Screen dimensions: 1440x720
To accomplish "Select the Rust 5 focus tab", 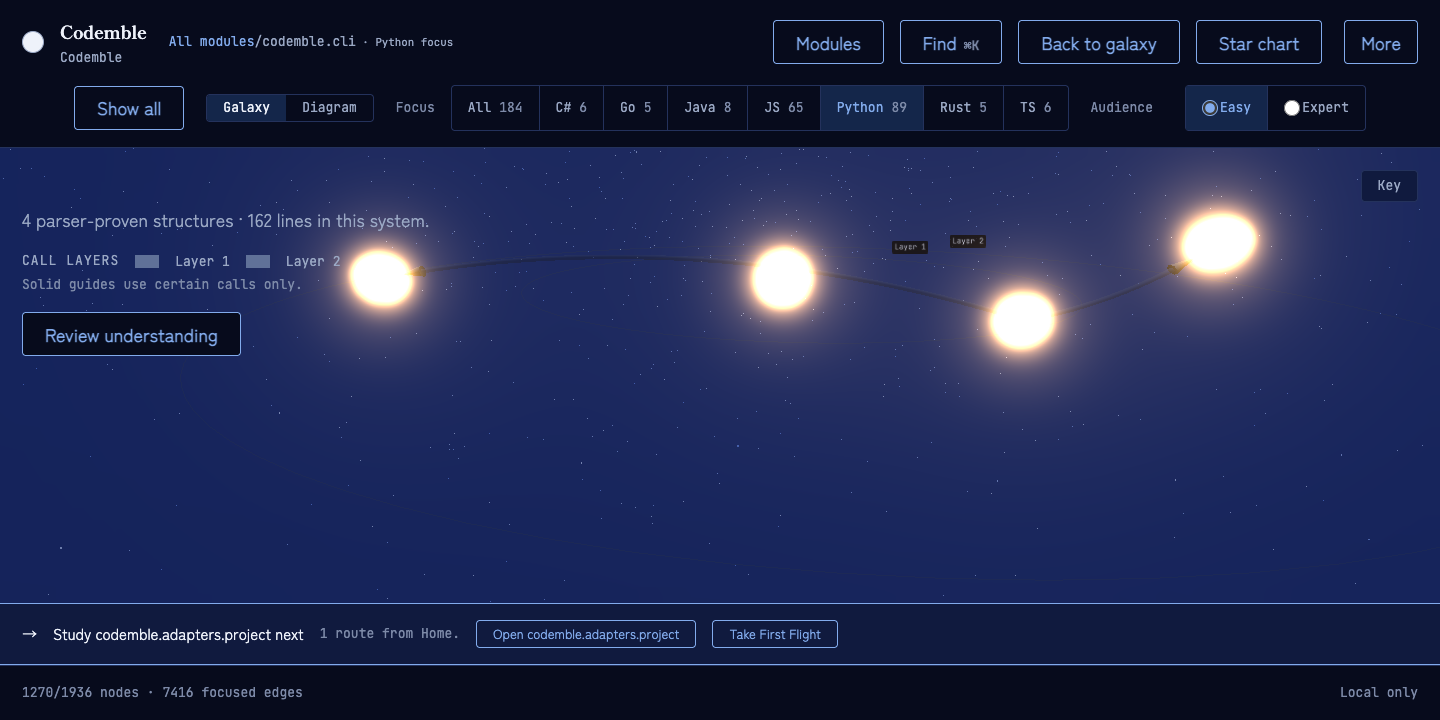I will [x=963, y=108].
